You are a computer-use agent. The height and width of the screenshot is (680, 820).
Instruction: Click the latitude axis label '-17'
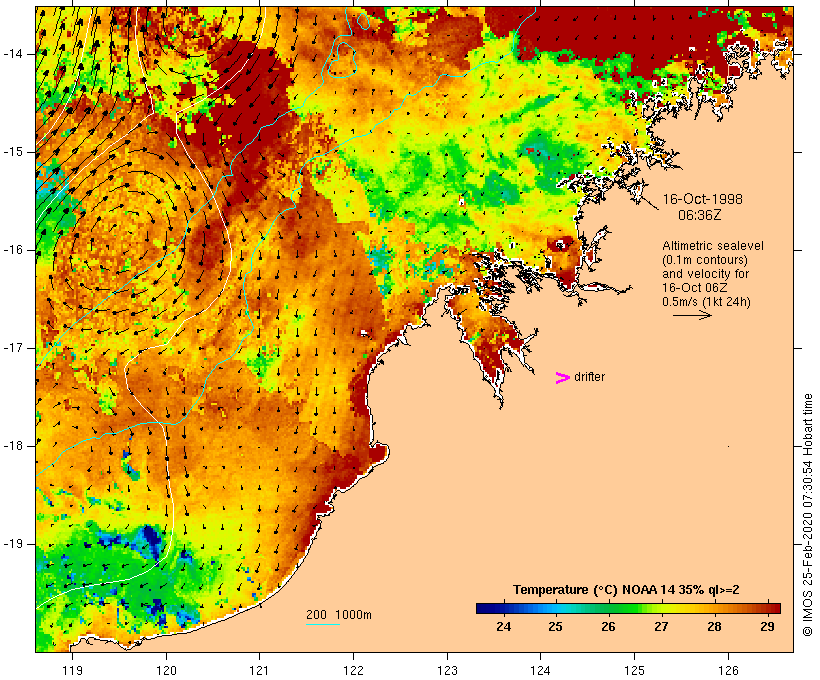[x=12, y=348]
